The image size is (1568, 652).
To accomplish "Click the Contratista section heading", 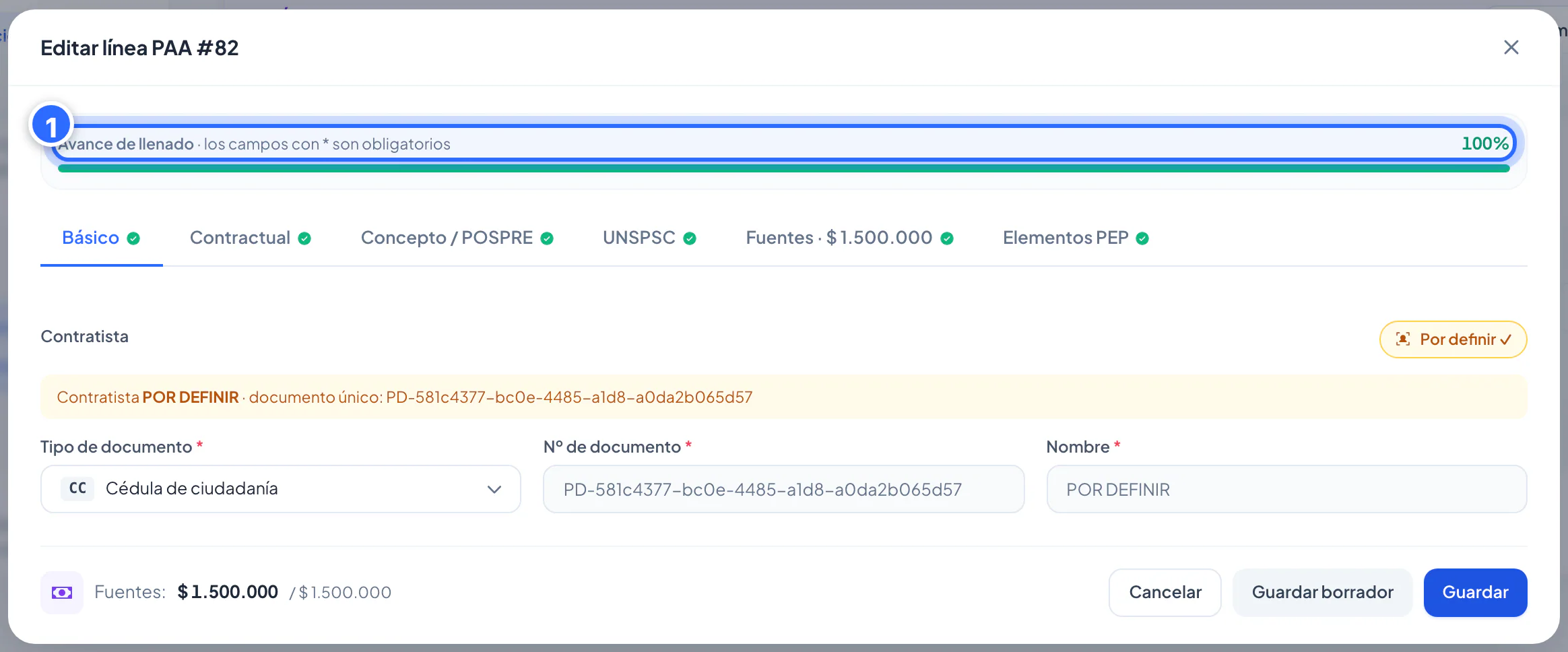I will 84,336.
